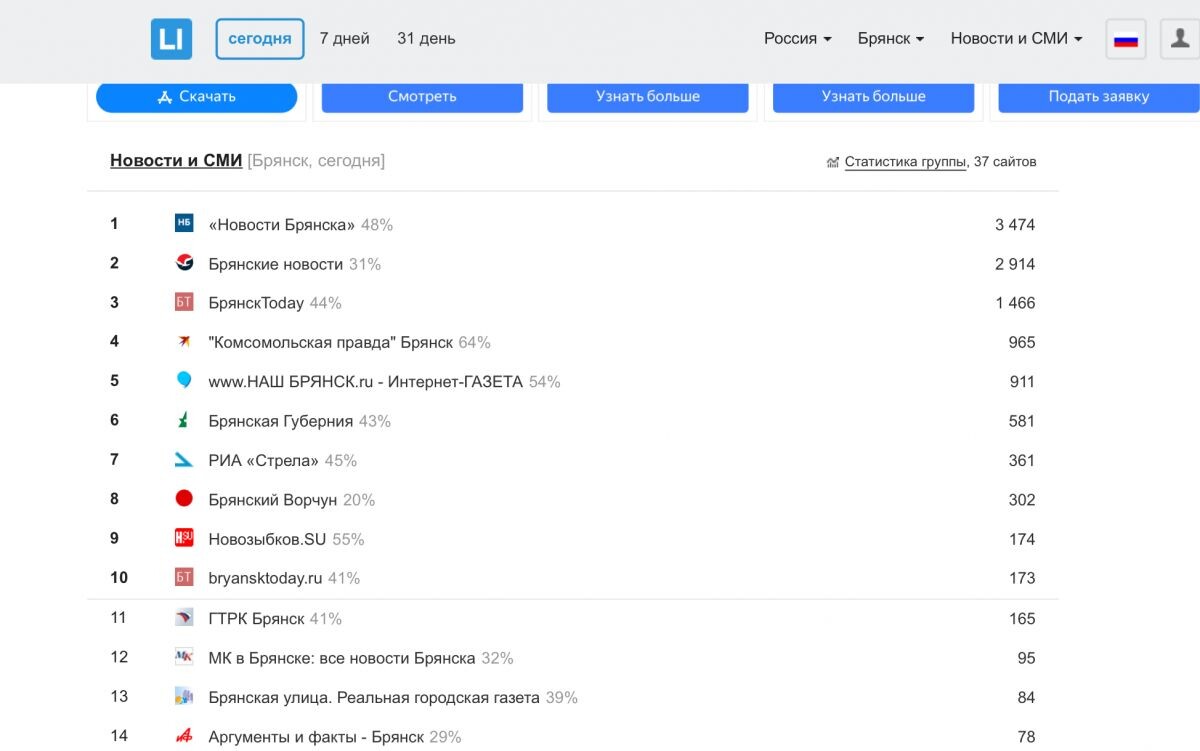The width and height of the screenshot is (1200, 751).
Task: Open the Брянские новости site link
Action: (x=276, y=264)
